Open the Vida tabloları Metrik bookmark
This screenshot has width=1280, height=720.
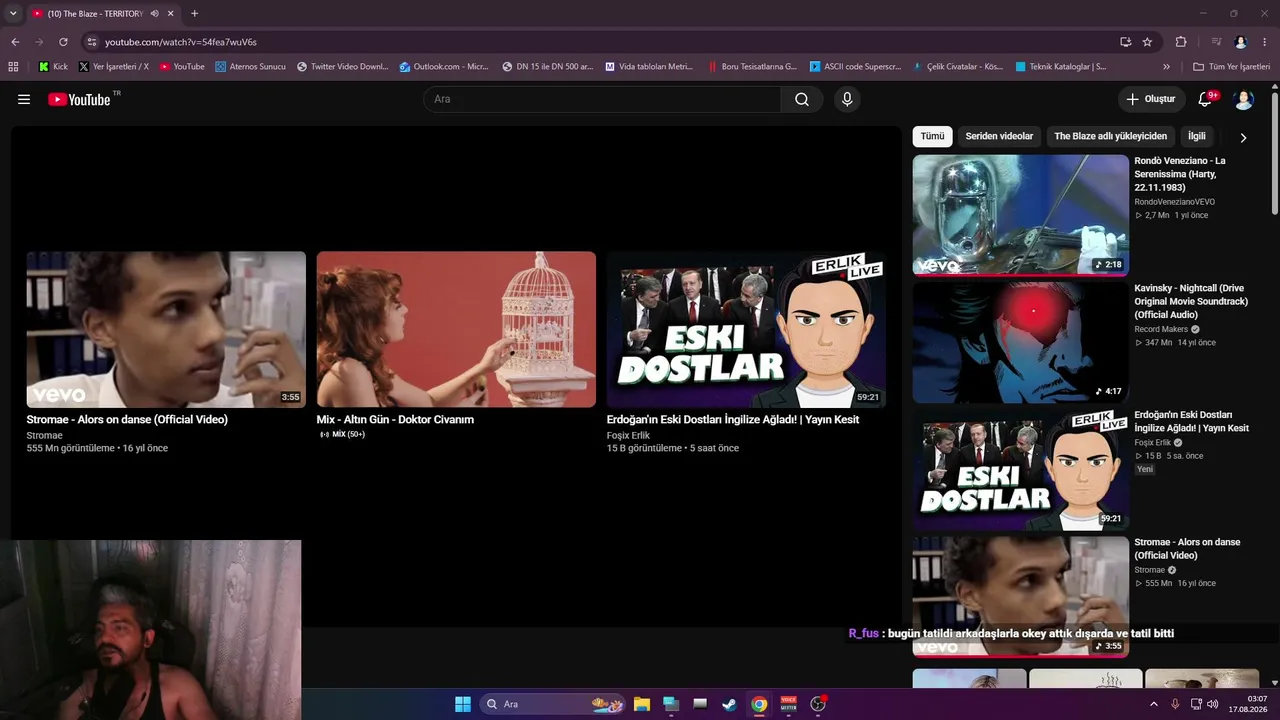(x=650, y=67)
